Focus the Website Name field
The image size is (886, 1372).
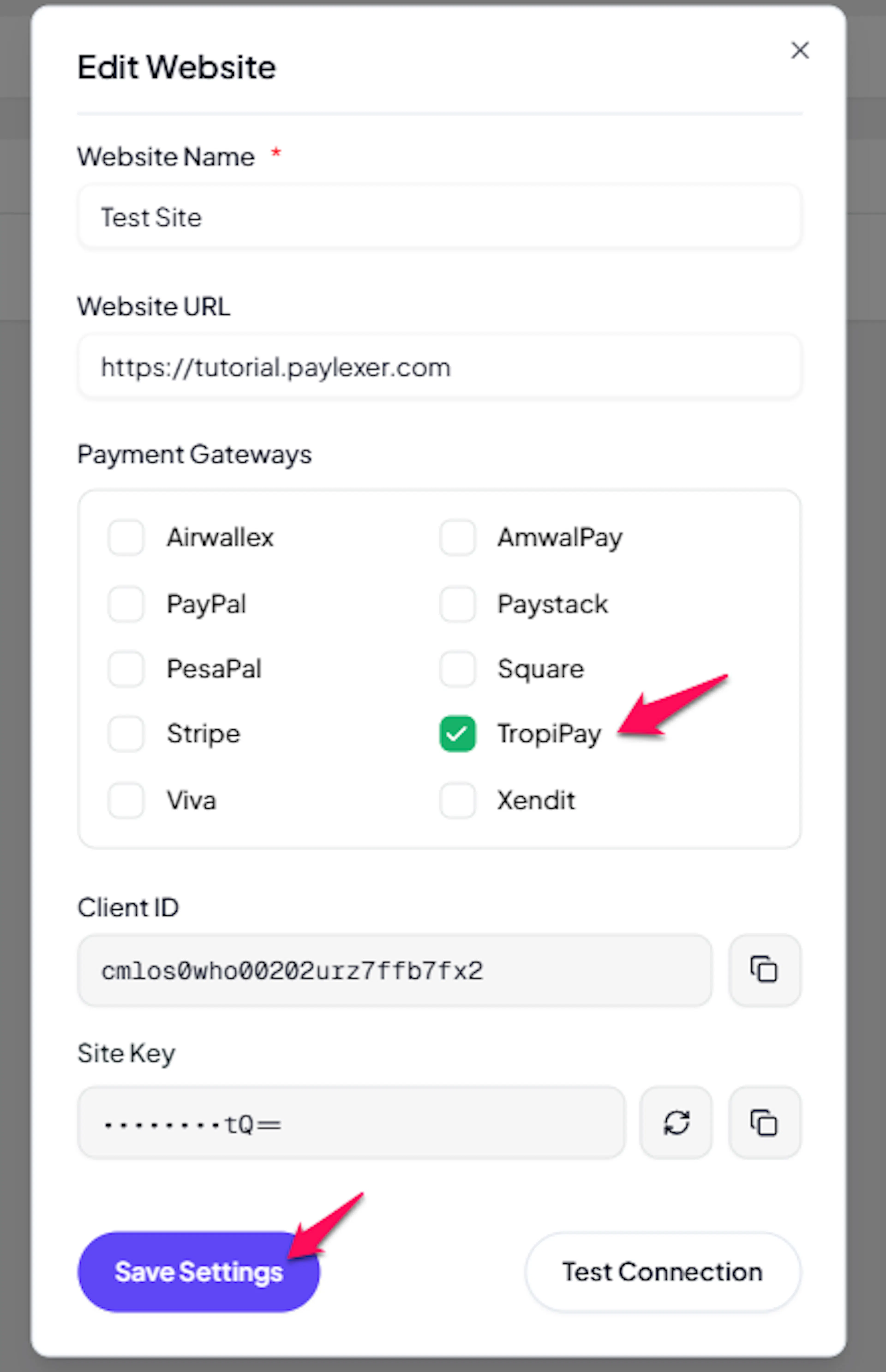439,217
